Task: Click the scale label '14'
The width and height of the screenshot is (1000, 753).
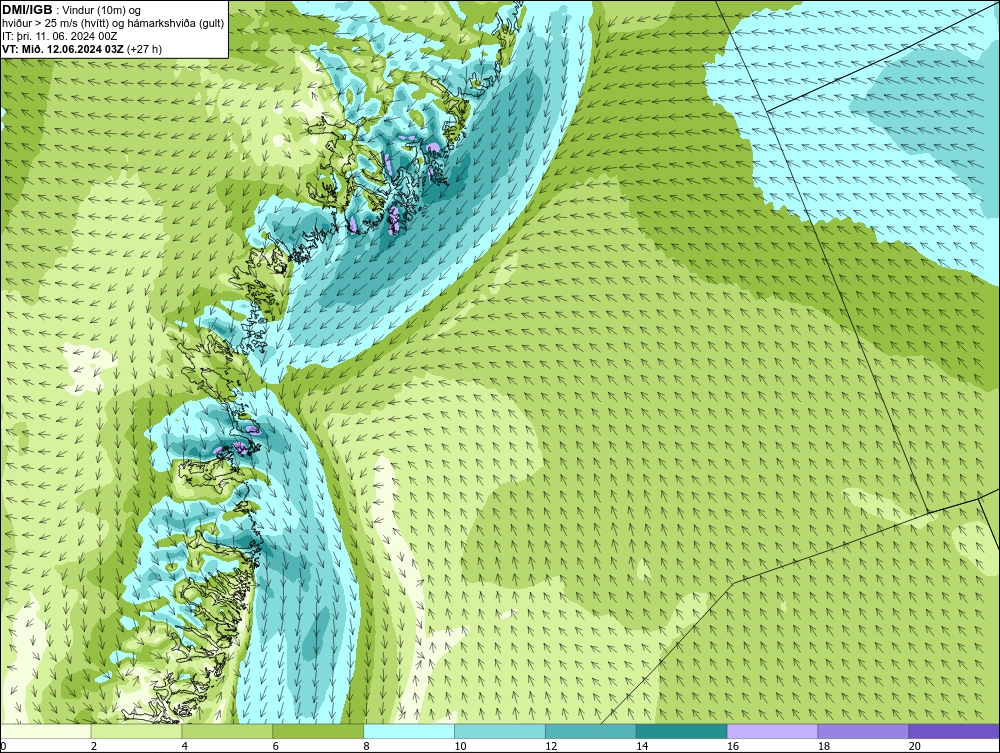Action: click(x=642, y=746)
